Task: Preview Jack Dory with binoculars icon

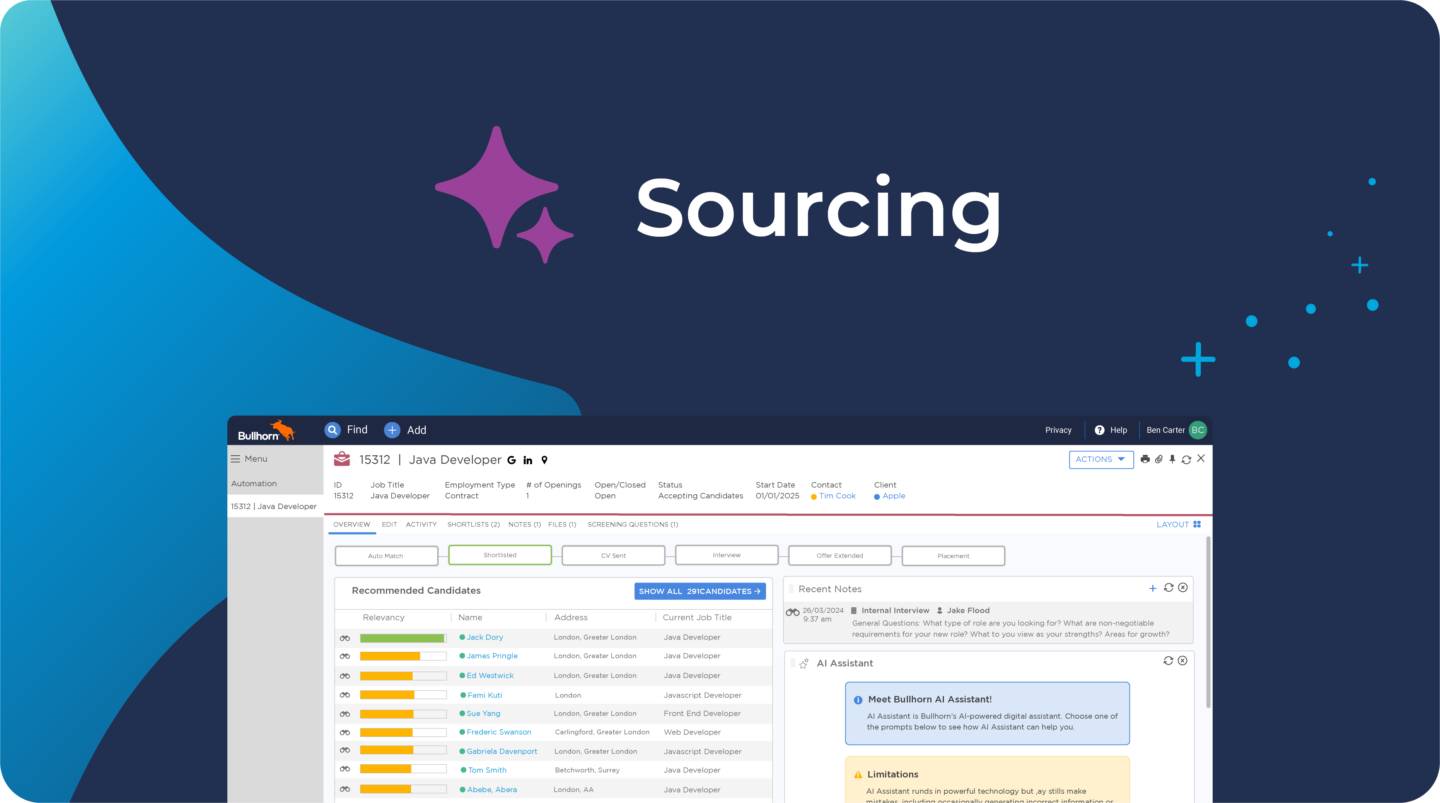Action: [345, 638]
